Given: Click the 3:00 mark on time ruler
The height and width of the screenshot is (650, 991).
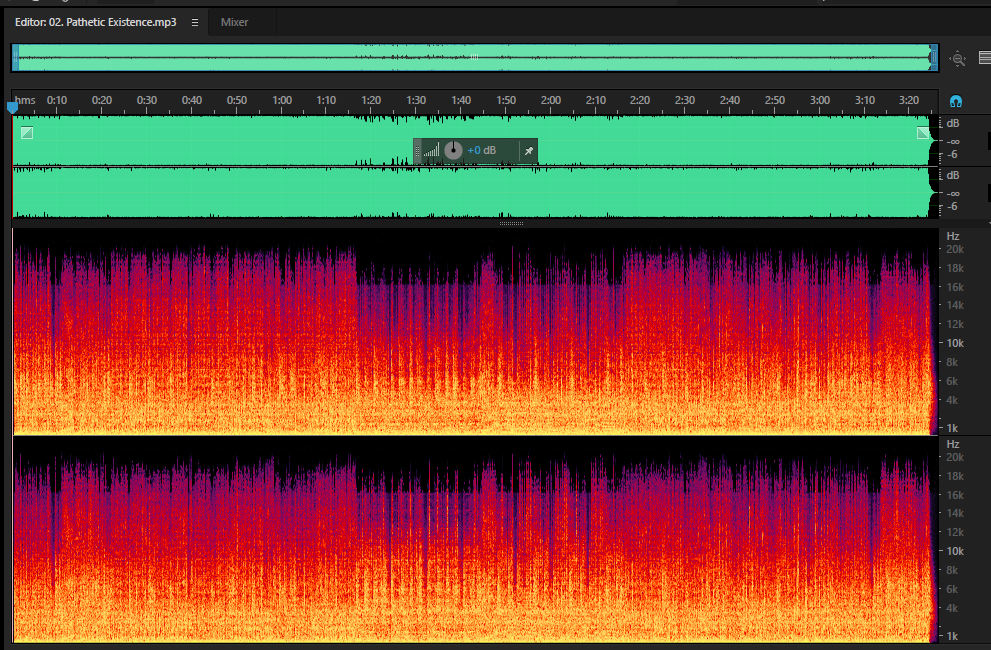Looking at the screenshot, I should coord(820,101).
